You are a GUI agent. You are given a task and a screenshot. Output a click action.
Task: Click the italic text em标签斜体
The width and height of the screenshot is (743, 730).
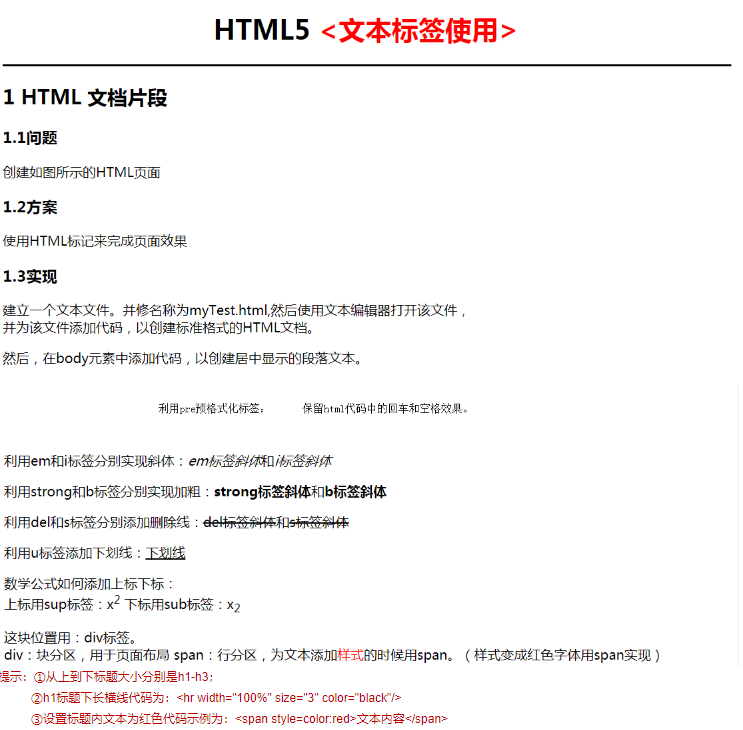(225, 461)
